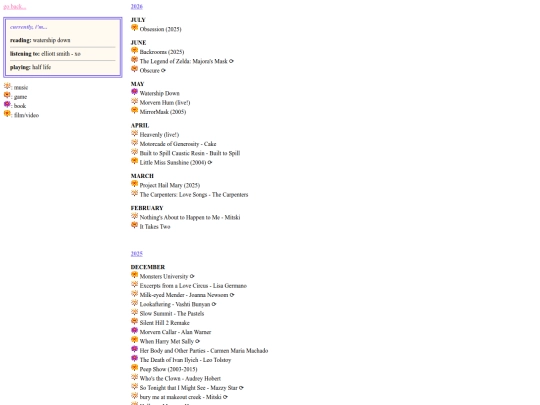Image resolution: width=540 pixels, height=405 pixels.
Task: Click the book icon beside Morvern Callar
Action: point(135,331)
